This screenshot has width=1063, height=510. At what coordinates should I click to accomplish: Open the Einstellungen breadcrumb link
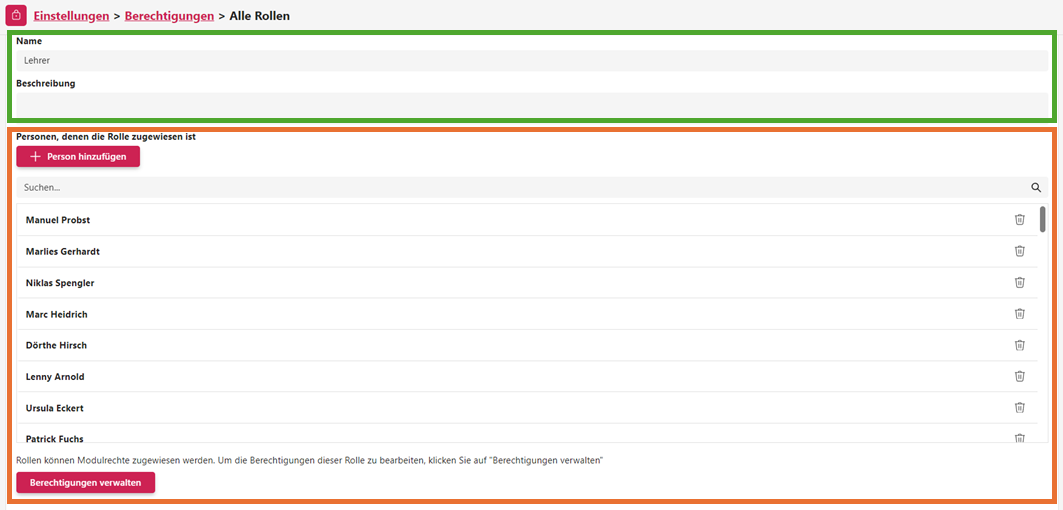tap(71, 16)
